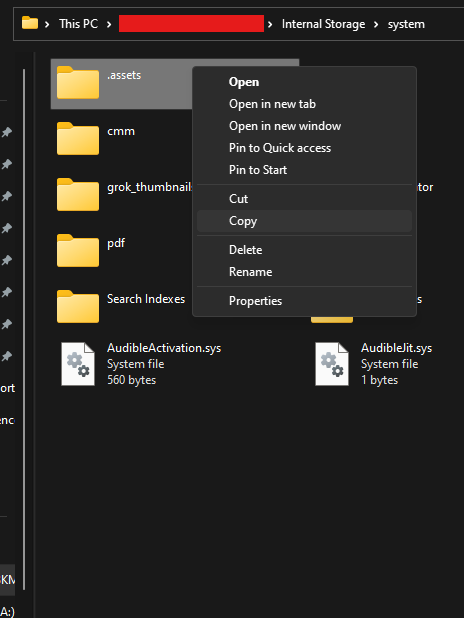Expand the chevron after Internal Storage
464x618 pixels.
pyautogui.click(x=376, y=24)
